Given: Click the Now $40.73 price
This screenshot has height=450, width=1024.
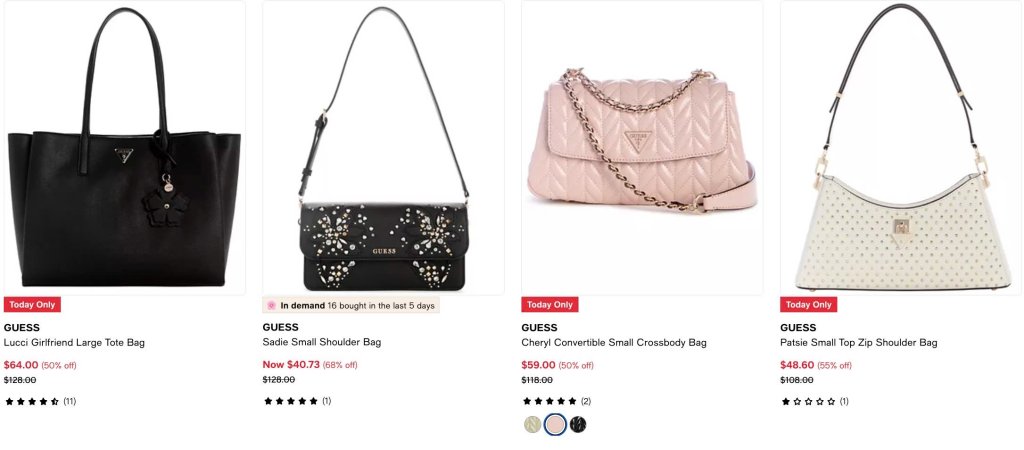Looking at the screenshot, I should coord(291,364).
